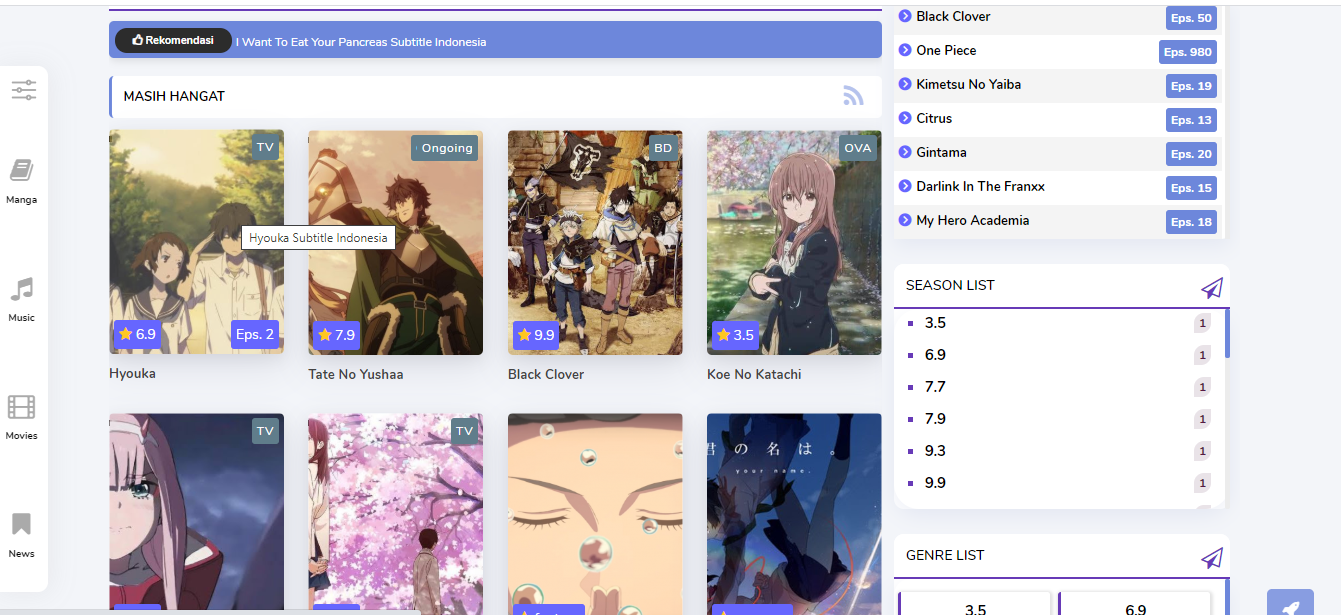The image size is (1341, 615).
Task: Open My Hero Academia in the episode list
Action: (x=973, y=220)
